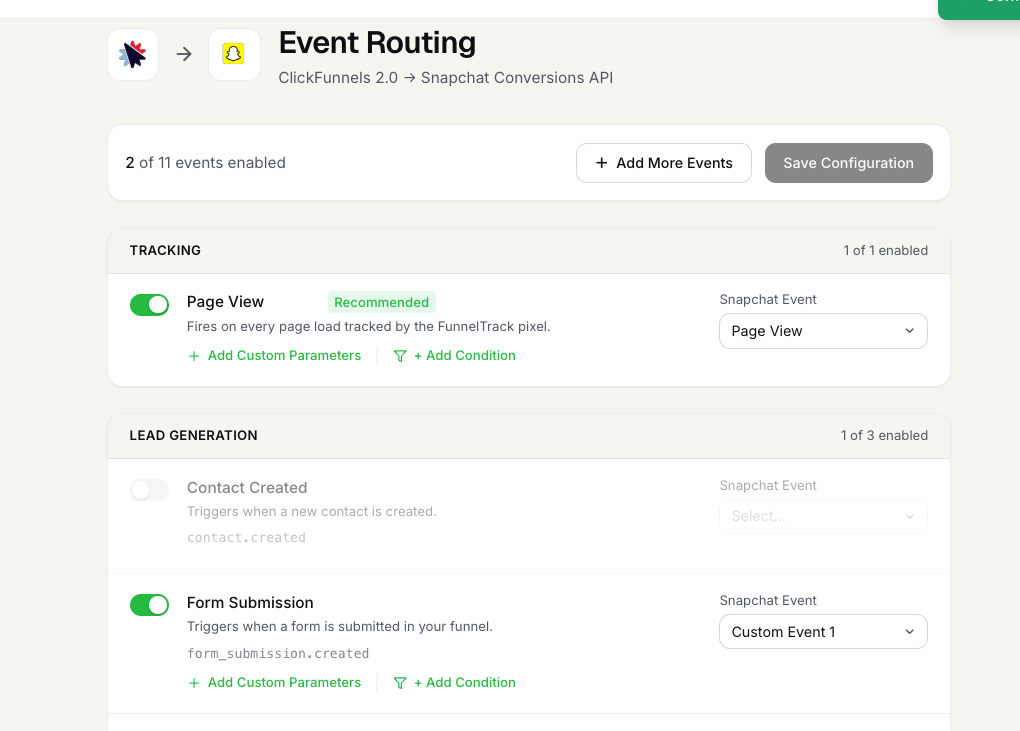This screenshot has width=1020, height=731.
Task: Click the Page View event name
Action: 225,302
